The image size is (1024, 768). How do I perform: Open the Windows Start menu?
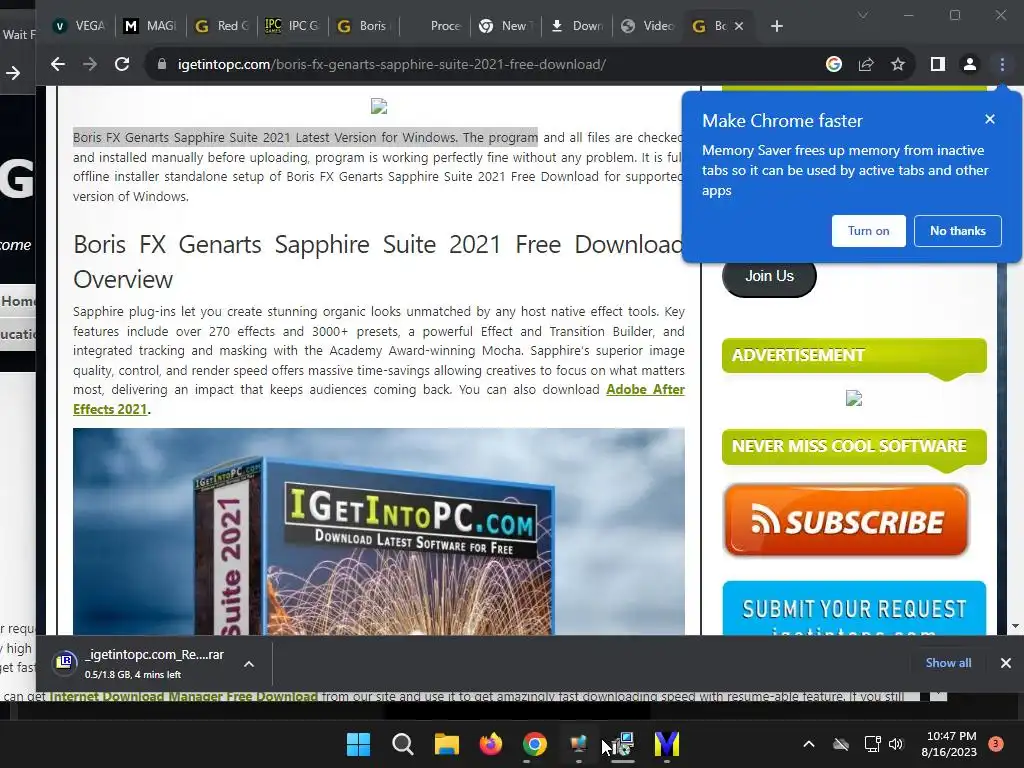tap(359, 744)
